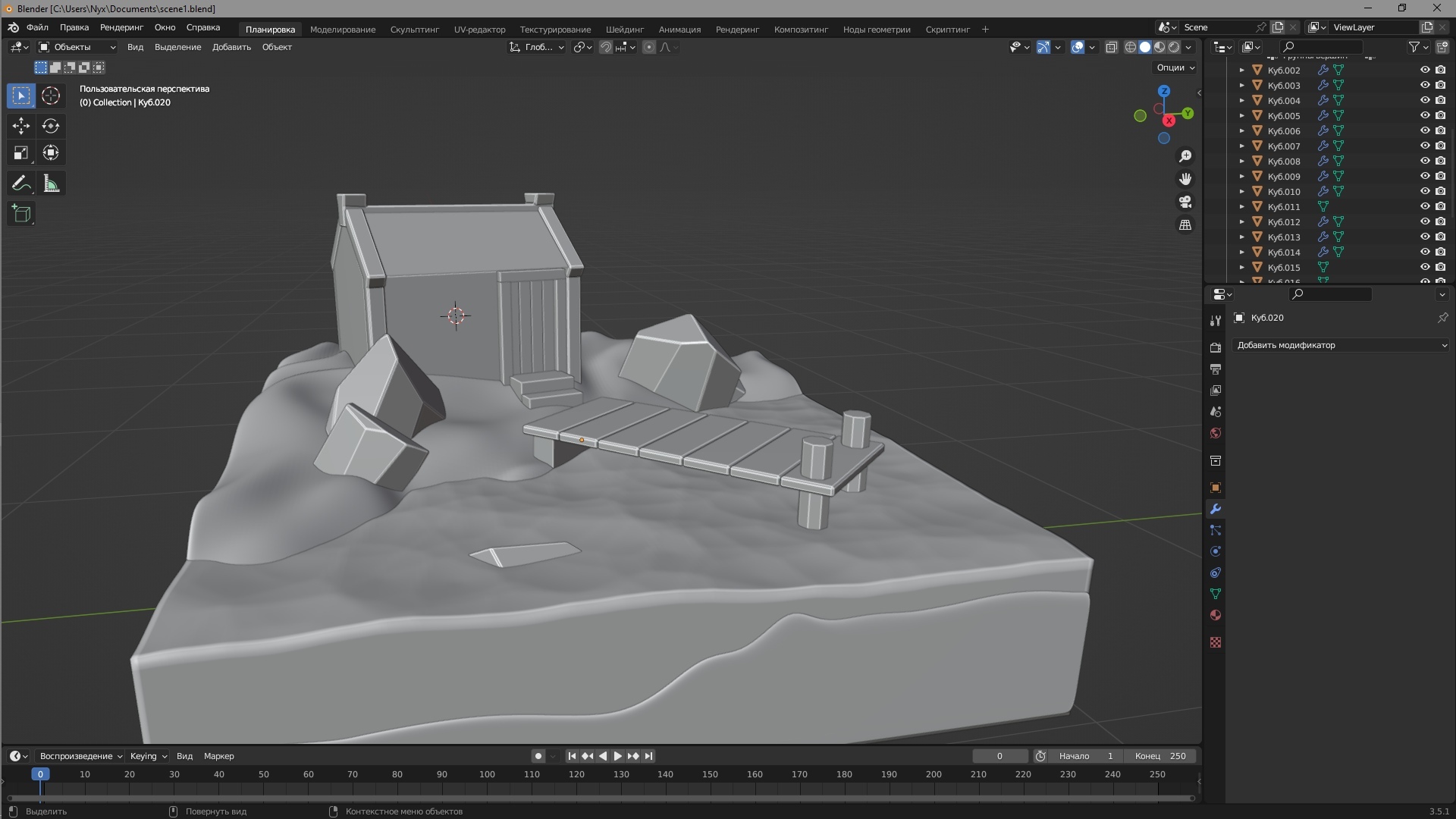Open the World properties tab

[1216, 433]
